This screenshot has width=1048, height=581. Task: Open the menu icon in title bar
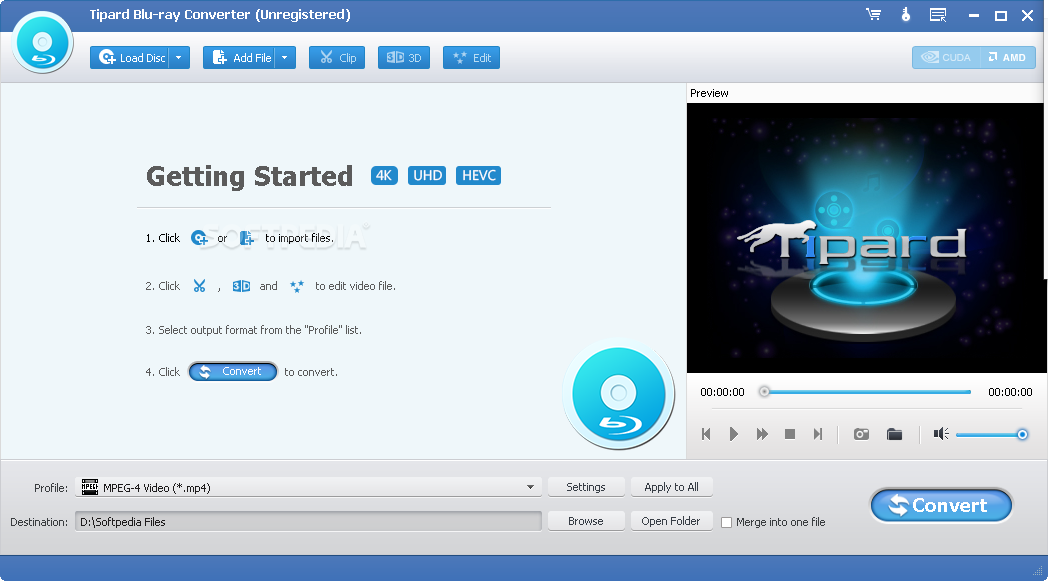pos(938,15)
